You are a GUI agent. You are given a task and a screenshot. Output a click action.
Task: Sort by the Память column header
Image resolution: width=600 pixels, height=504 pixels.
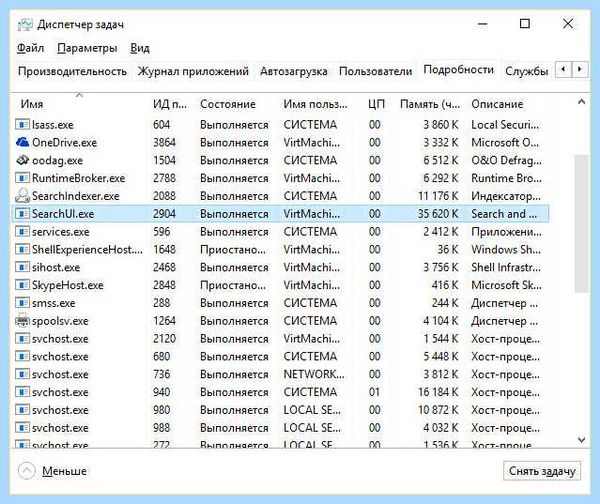point(430,104)
